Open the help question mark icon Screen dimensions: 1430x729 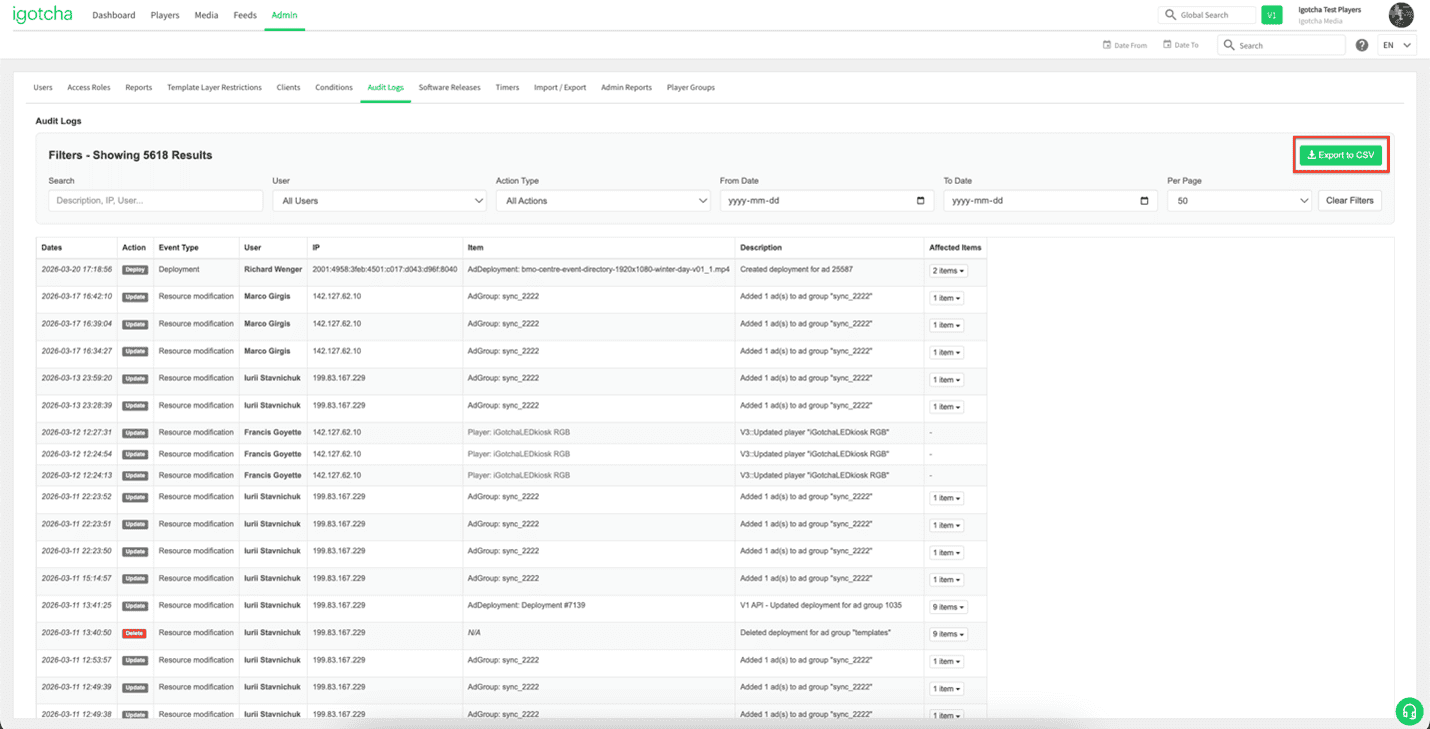click(x=1362, y=44)
